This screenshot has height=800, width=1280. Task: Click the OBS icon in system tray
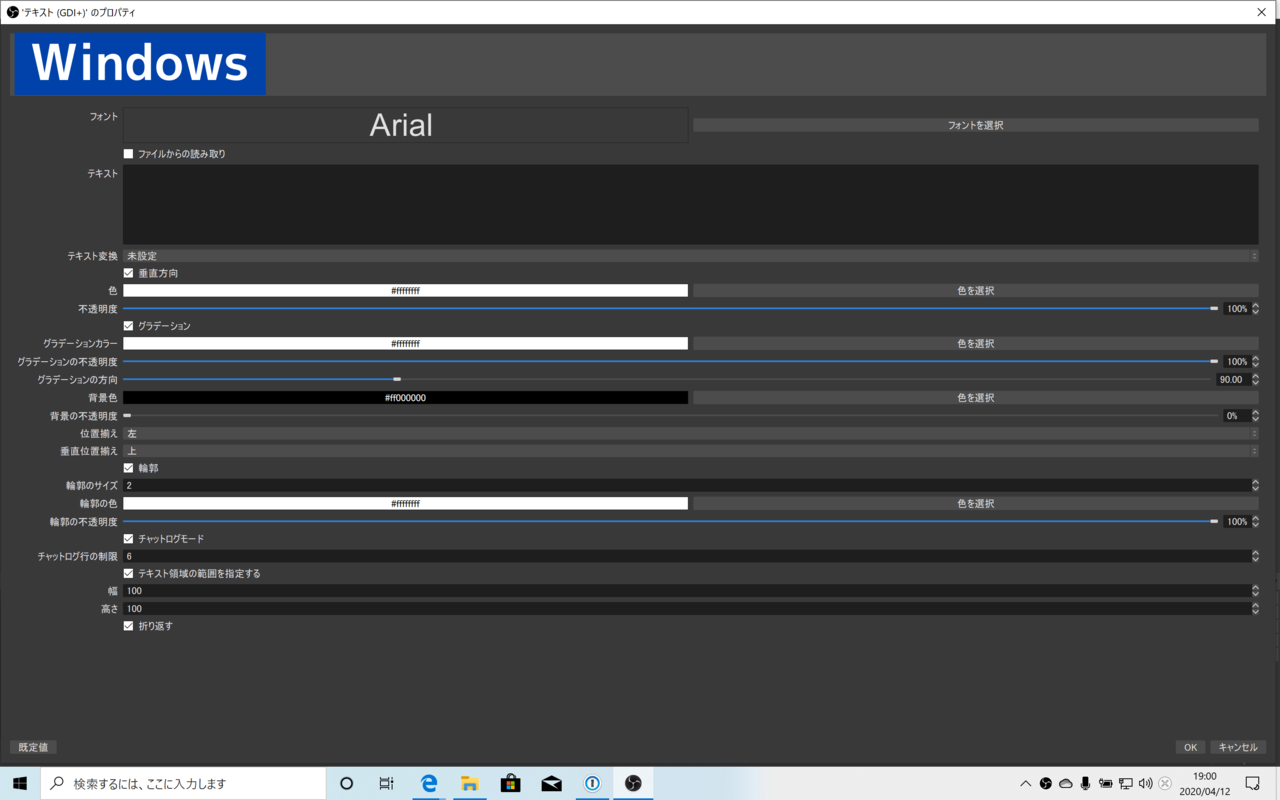coord(1045,784)
